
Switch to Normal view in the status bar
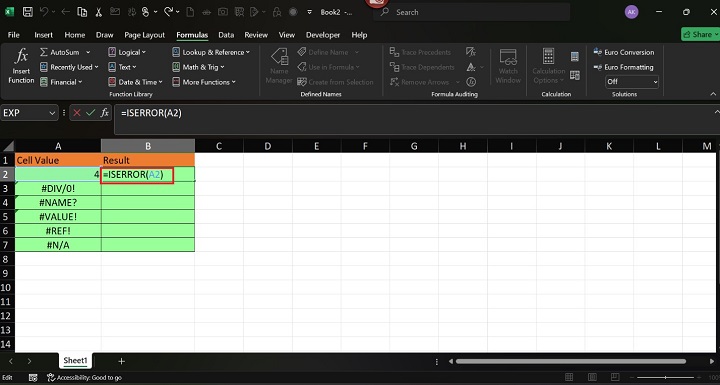[569, 378]
